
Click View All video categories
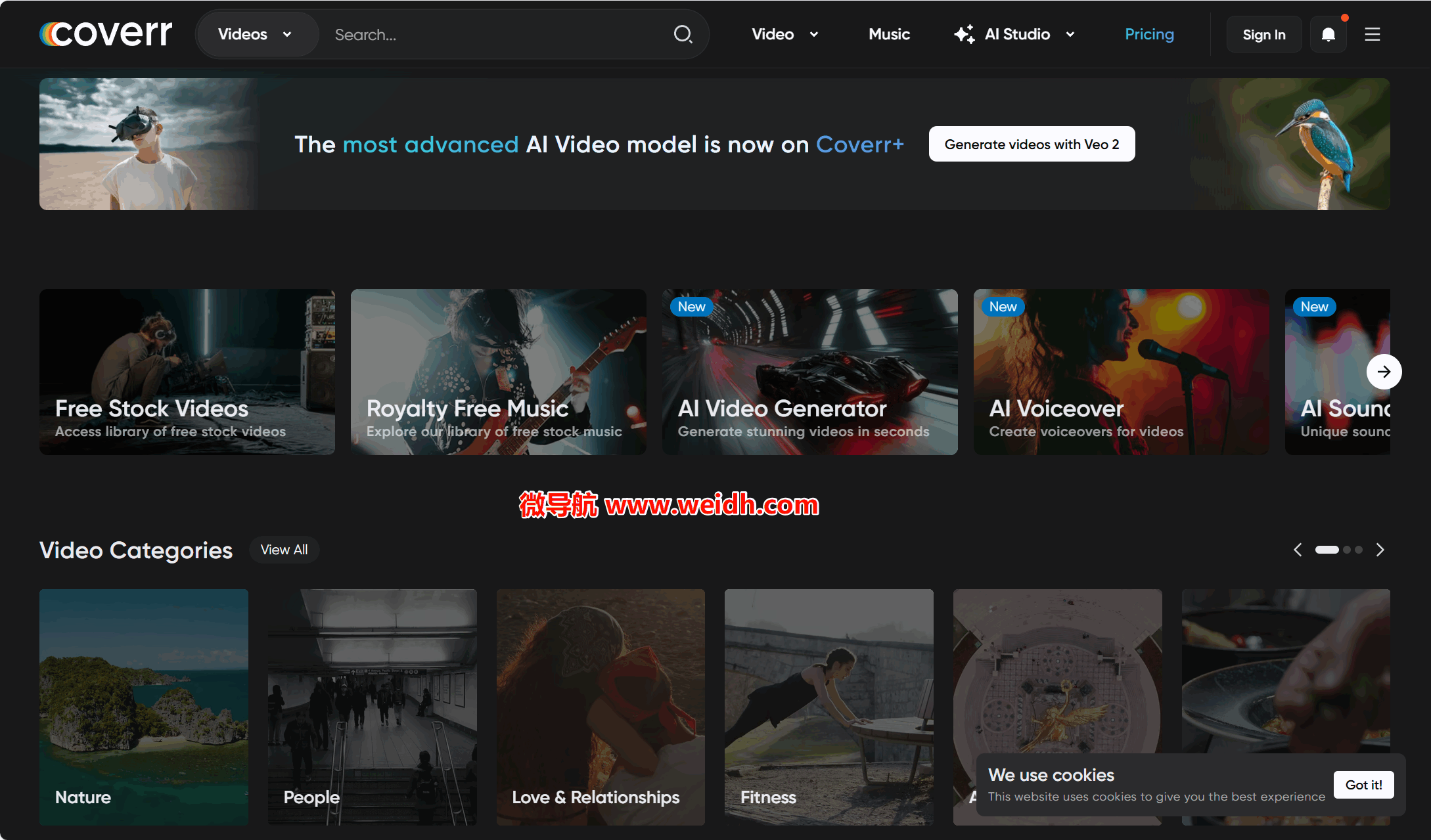pyautogui.click(x=284, y=550)
